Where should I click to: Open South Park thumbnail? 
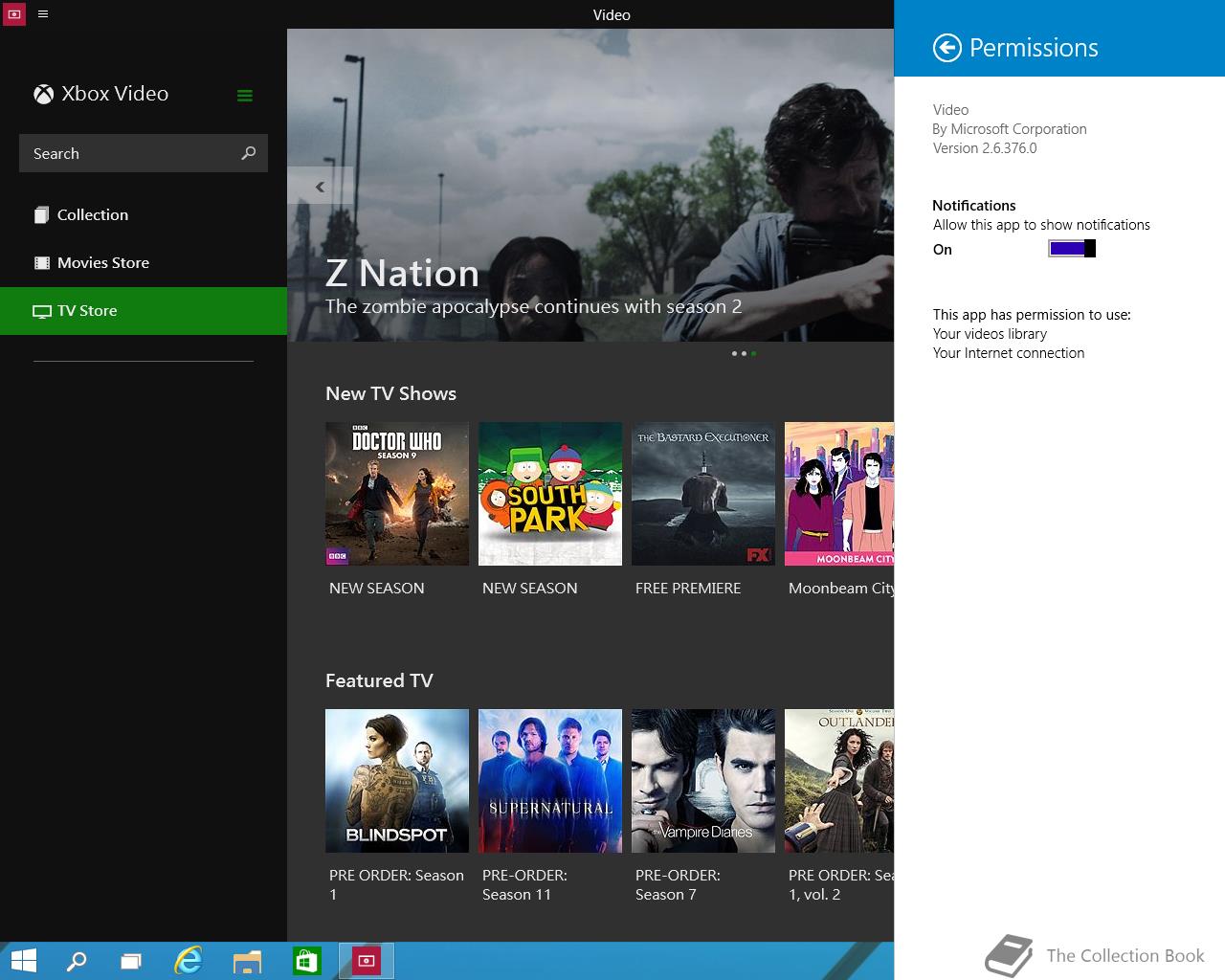(550, 494)
